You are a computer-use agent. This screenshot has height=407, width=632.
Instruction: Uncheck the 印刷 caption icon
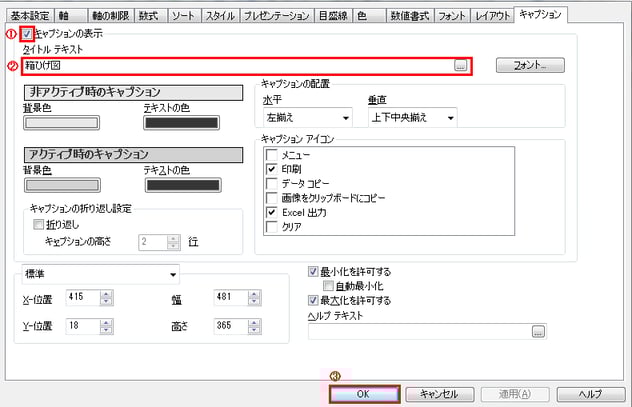coord(272,169)
